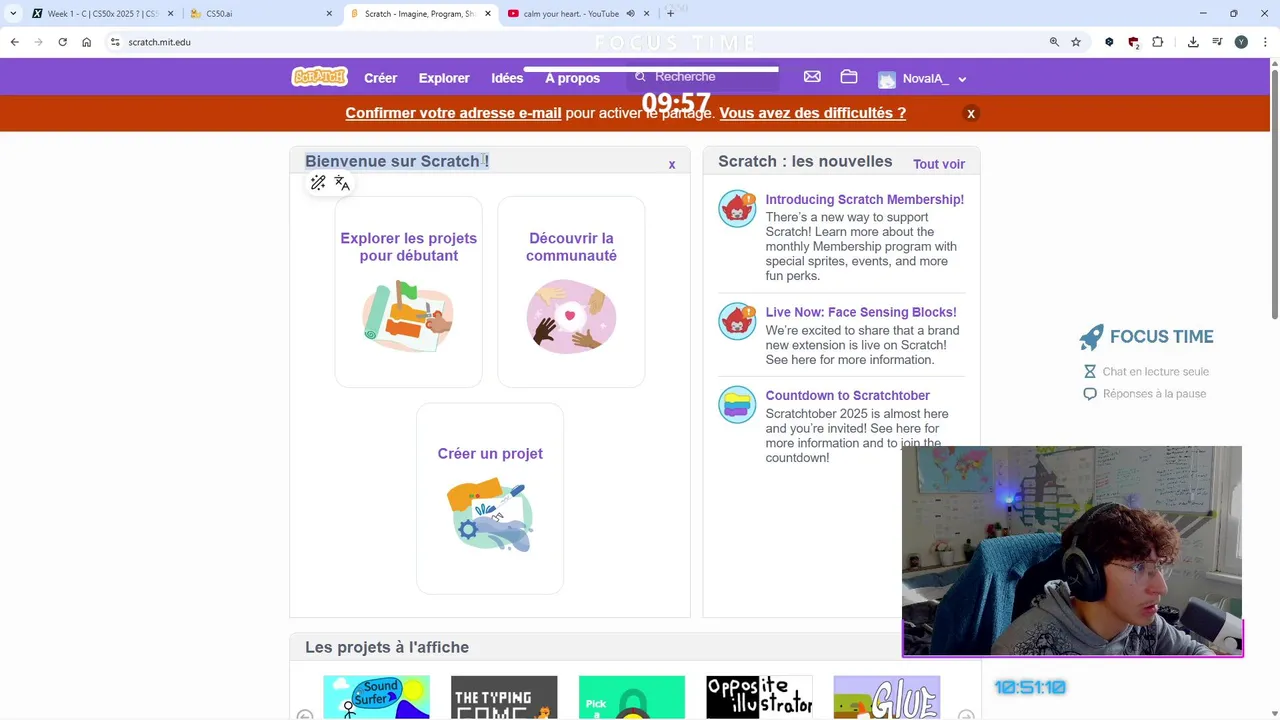This screenshot has height=720, width=1280.
Task: Open site information icon in address bar
Action: pos(115,42)
